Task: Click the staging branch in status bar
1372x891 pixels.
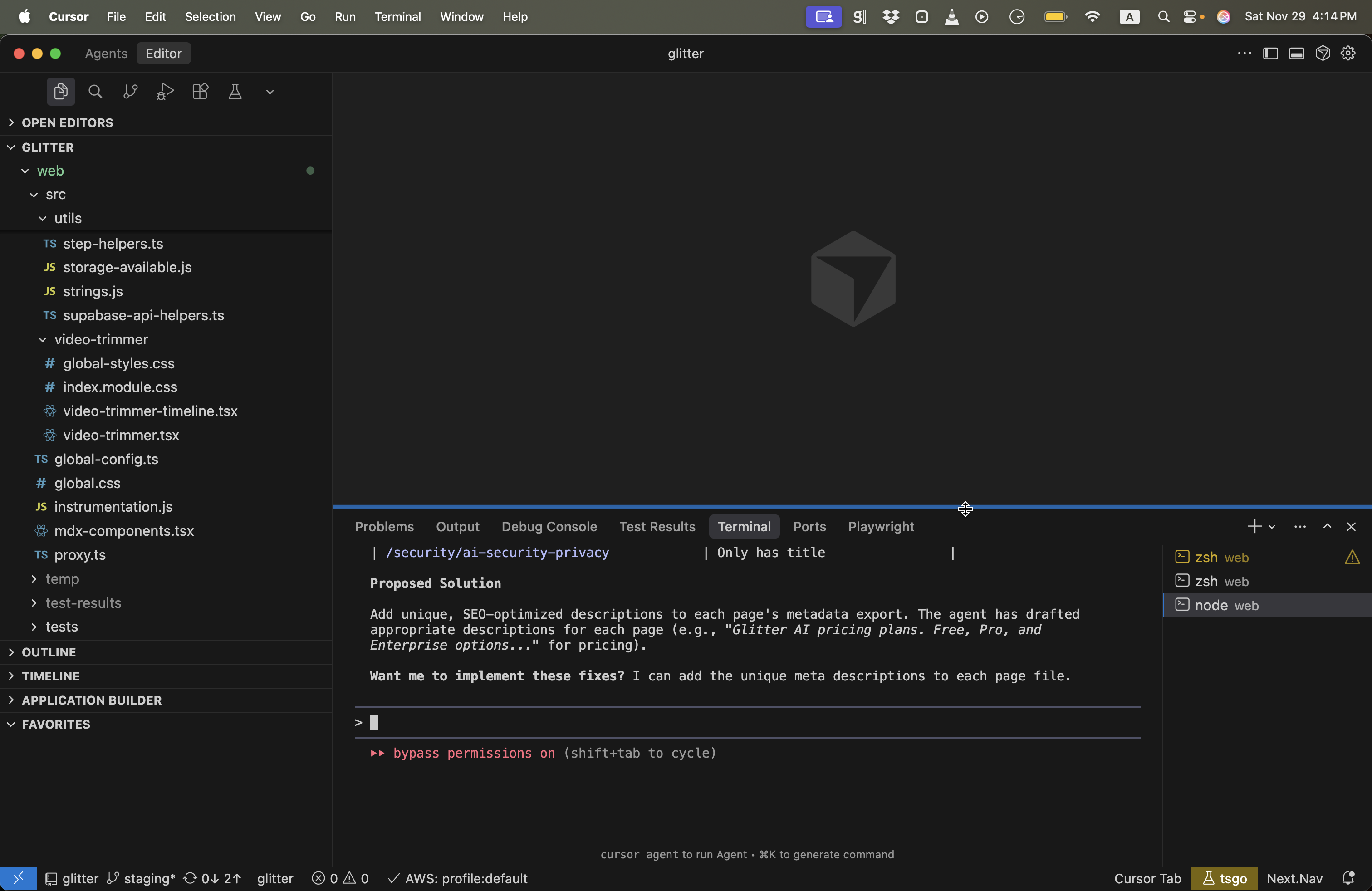Action: pos(142,878)
